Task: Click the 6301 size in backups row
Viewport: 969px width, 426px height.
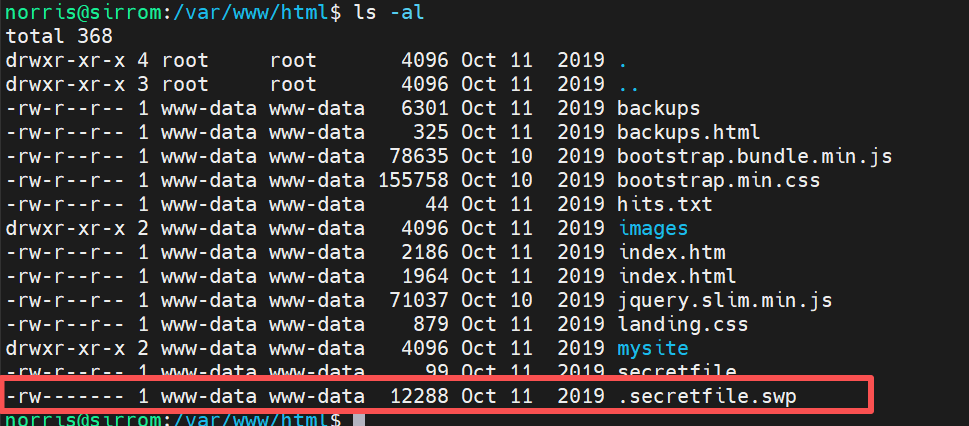Action: pos(426,108)
